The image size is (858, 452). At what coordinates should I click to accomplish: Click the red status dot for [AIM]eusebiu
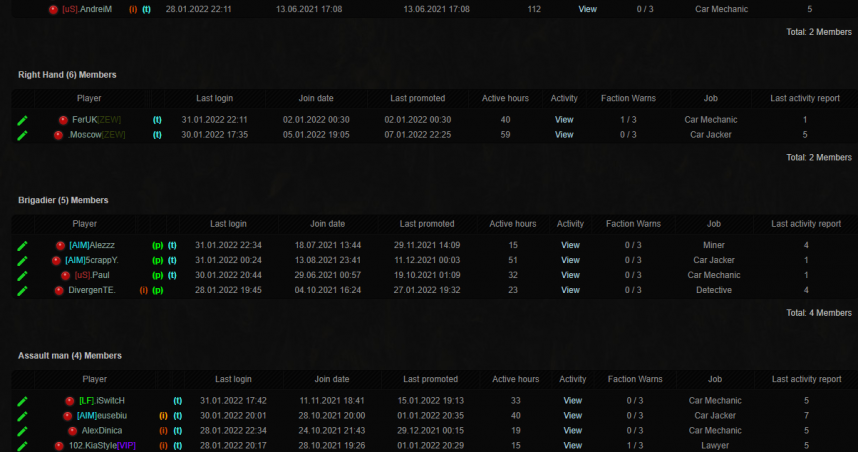coord(67,416)
